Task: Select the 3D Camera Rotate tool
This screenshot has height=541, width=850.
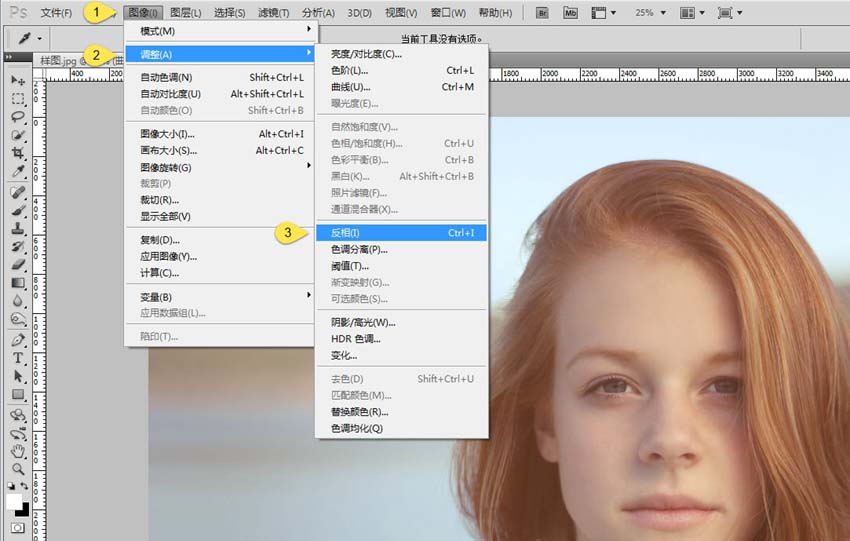Action: 18,434
